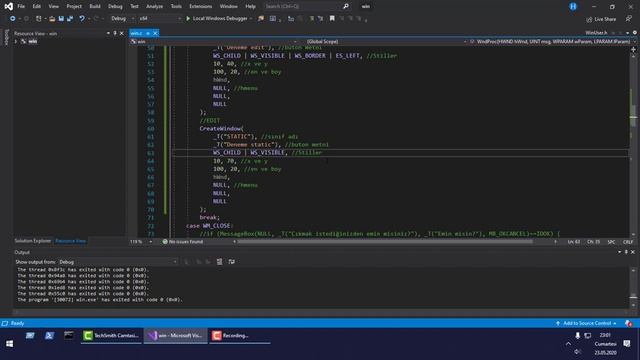The height and width of the screenshot is (360, 640).
Task: Open the Find in Files toolbar icon
Action: (261, 19)
